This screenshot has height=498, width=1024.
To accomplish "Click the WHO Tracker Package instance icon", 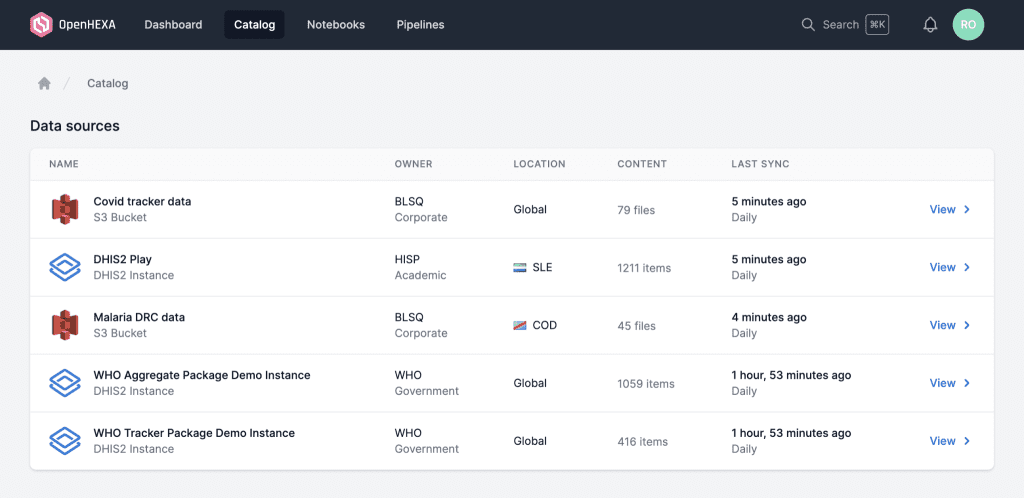I will 65,441.
